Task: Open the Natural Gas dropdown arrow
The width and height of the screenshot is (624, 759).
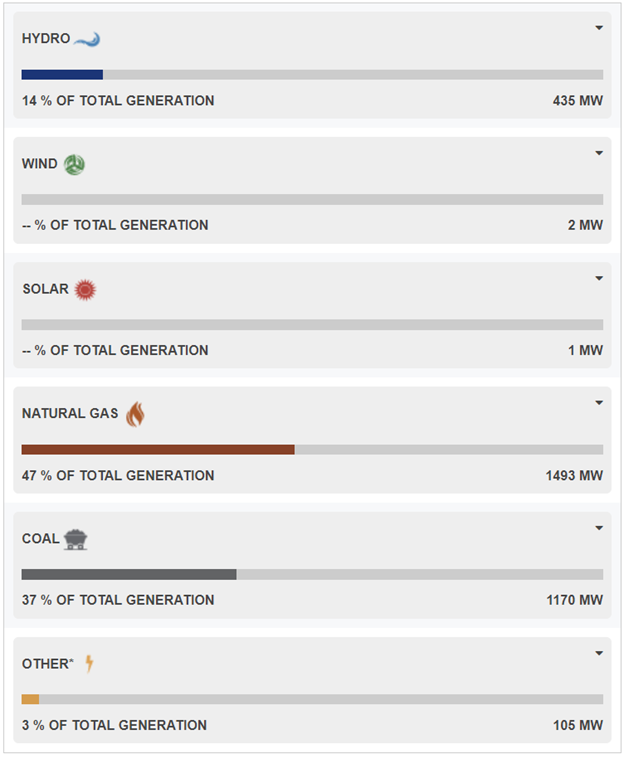Action: pos(599,403)
